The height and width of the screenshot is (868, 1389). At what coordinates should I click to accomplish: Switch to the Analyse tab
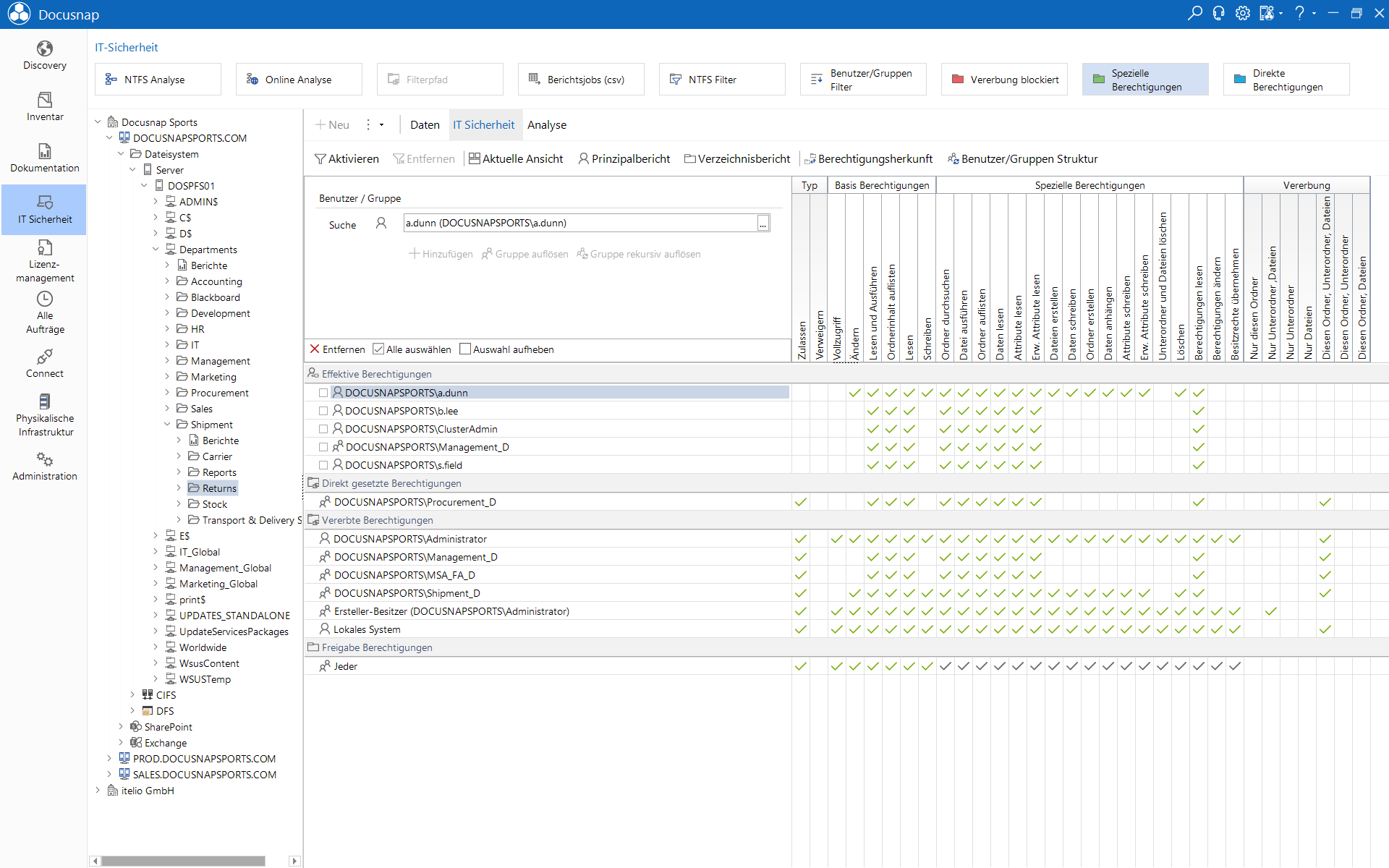coord(547,125)
